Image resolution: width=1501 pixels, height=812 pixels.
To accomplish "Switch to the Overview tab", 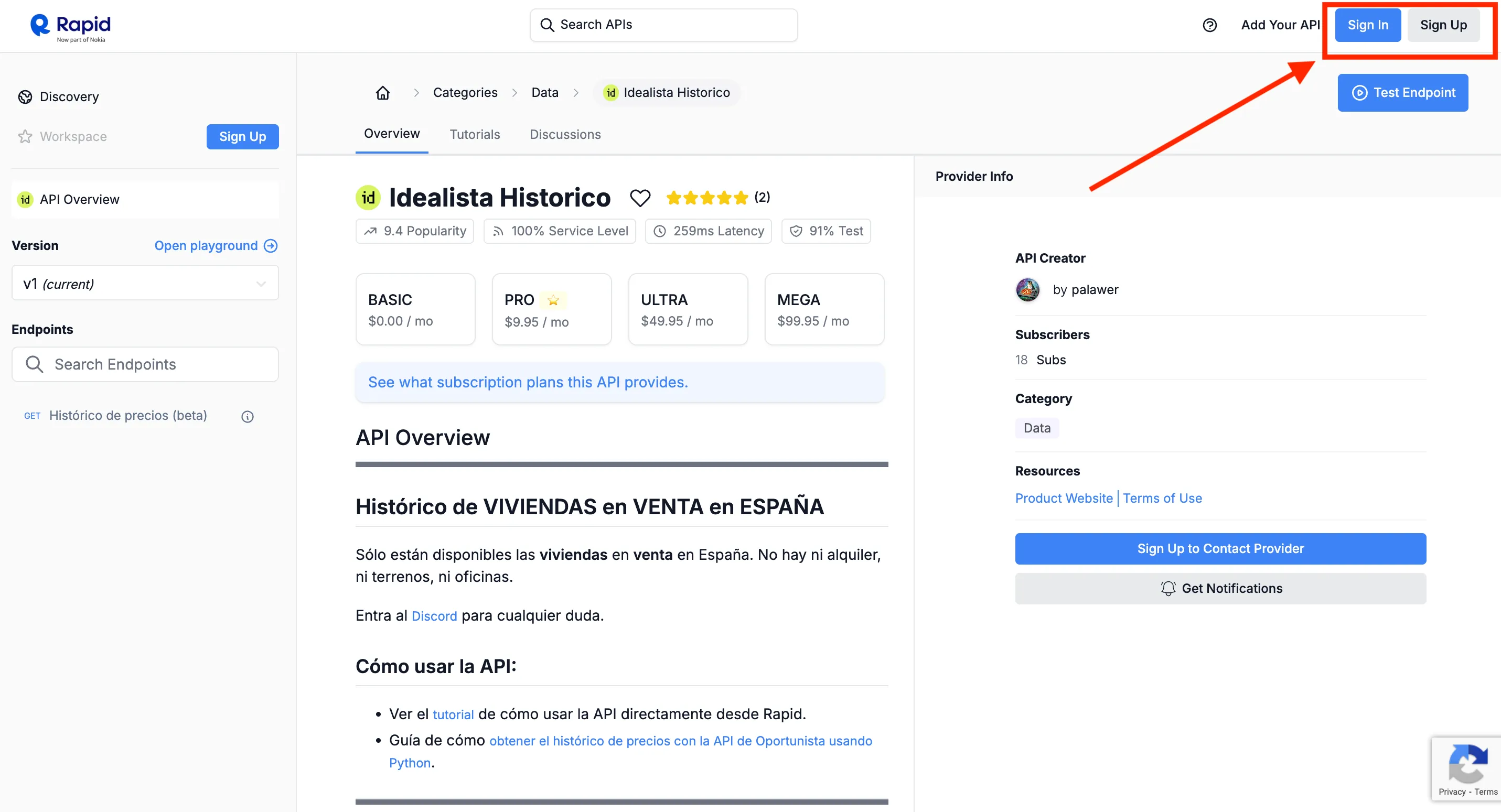I will click(x=392, y=133).
